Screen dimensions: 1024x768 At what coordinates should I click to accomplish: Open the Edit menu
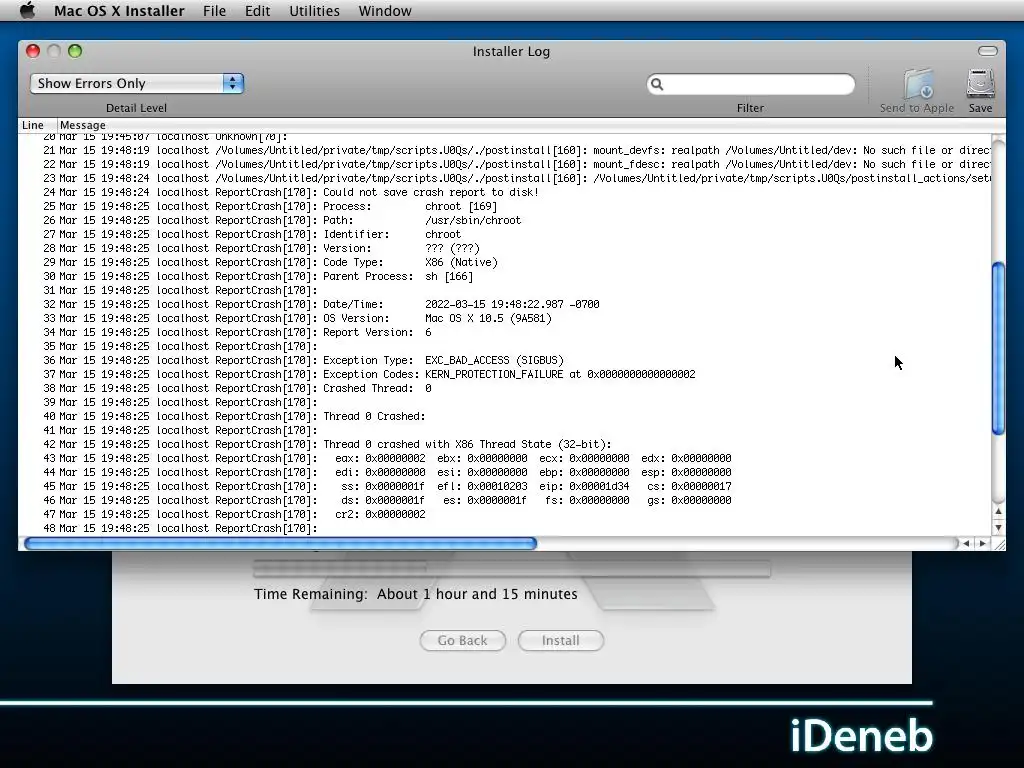(257, 11)
